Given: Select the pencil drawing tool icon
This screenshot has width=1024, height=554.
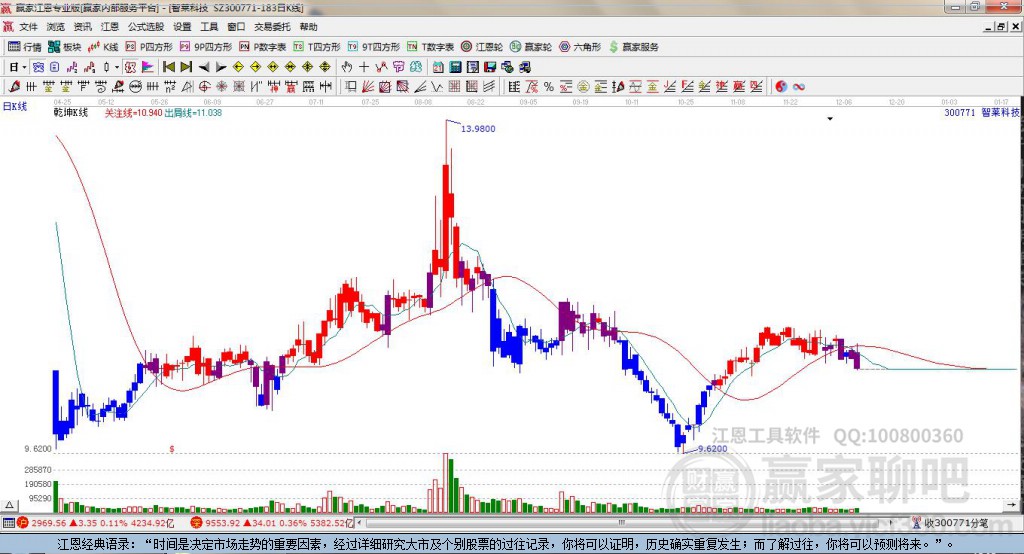Looking at the screenshot, I should [14, 86].
